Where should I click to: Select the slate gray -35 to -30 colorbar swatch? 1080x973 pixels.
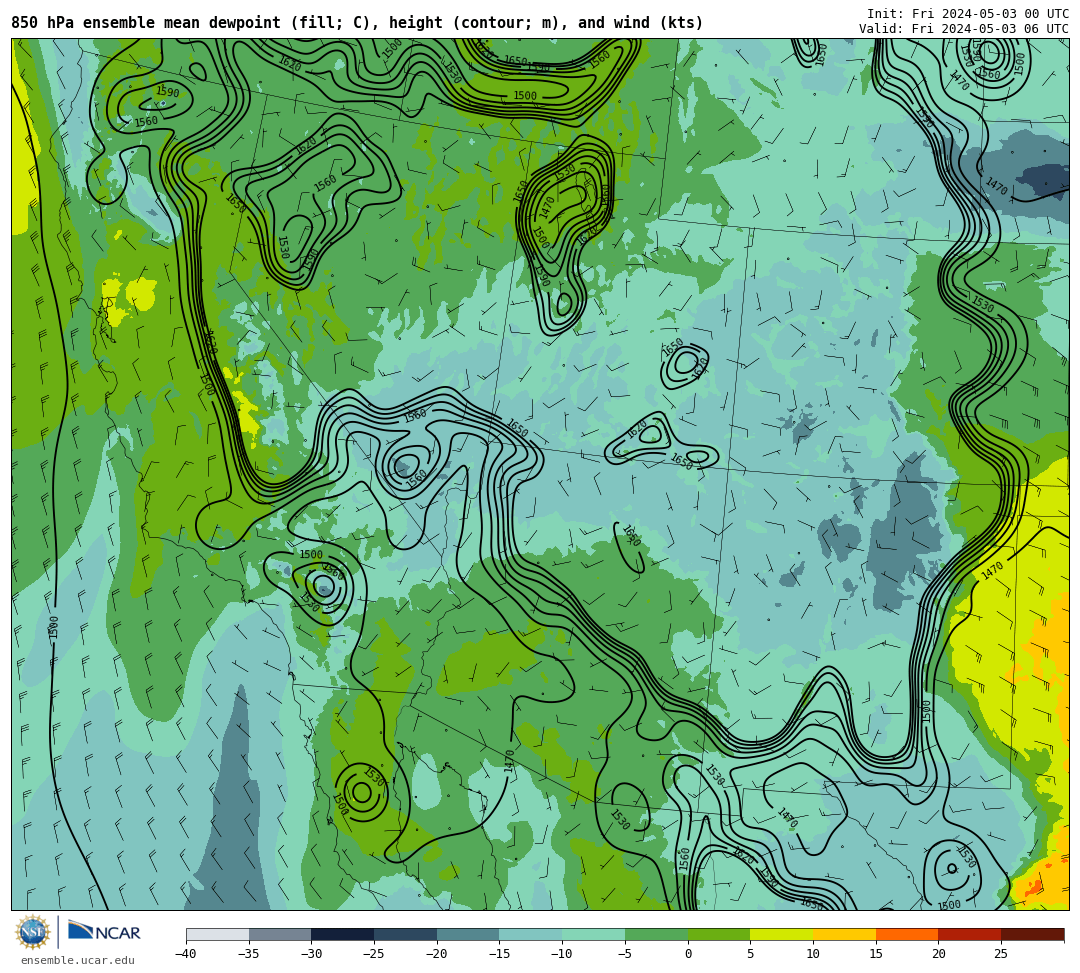coord(280,934)
